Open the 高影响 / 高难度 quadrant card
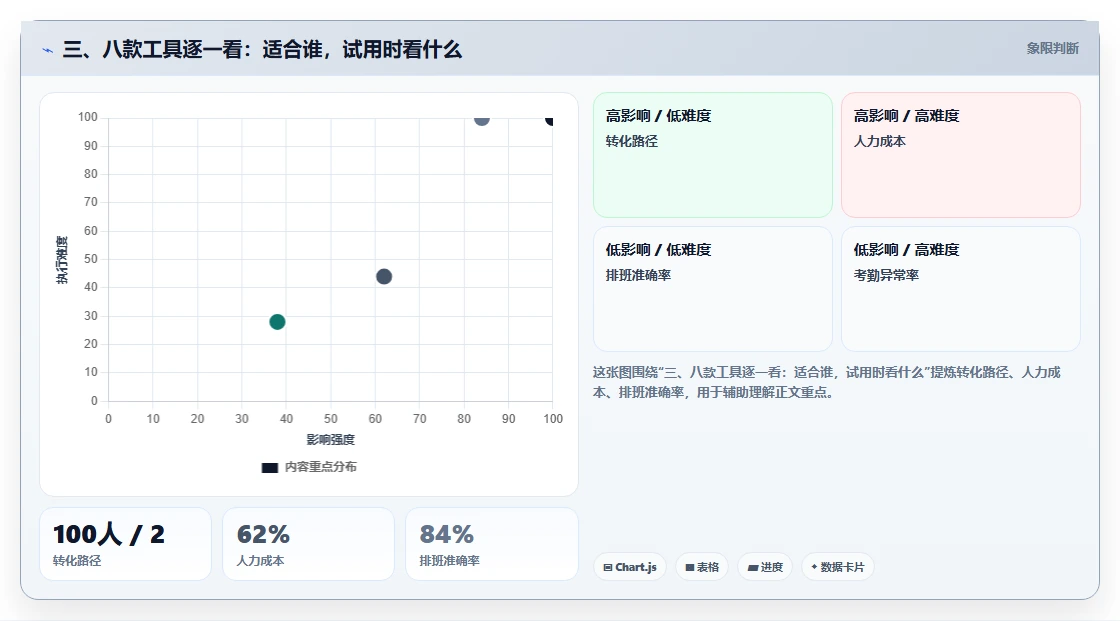This screenshot has width=1120, height=621. pyautogui.click(x=961, y=155)
